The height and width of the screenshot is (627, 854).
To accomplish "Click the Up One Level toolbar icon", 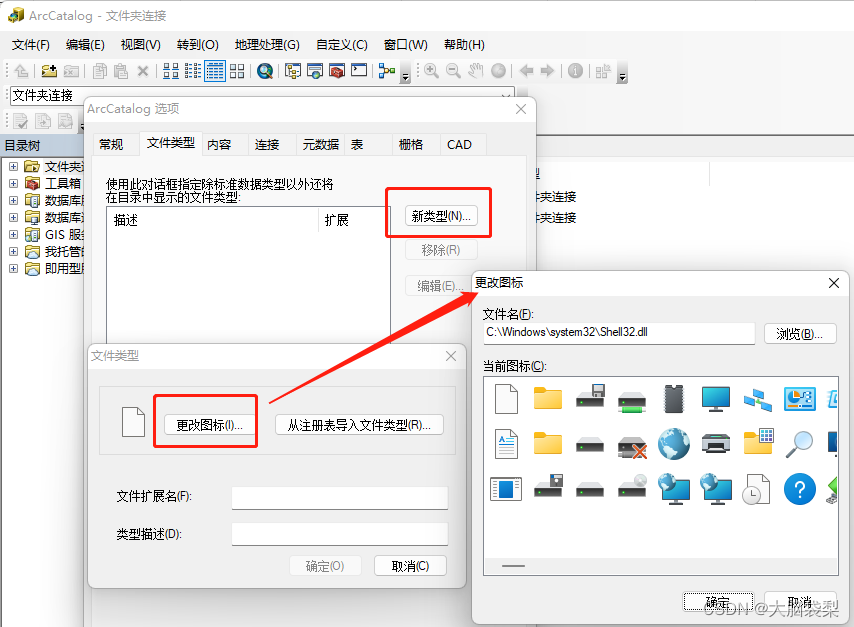I will 21,71.
